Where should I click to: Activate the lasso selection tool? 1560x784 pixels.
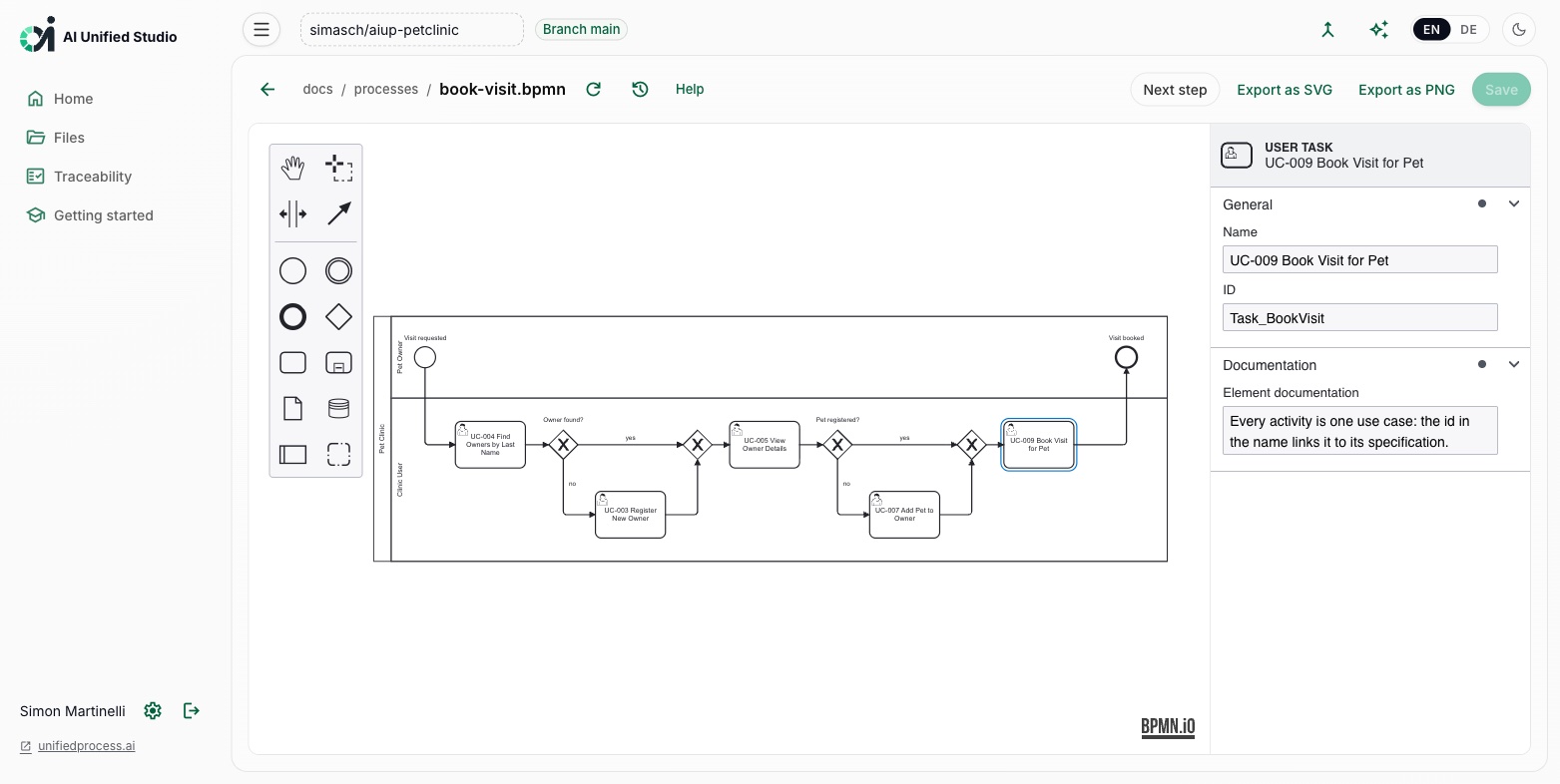coord(339,168)
